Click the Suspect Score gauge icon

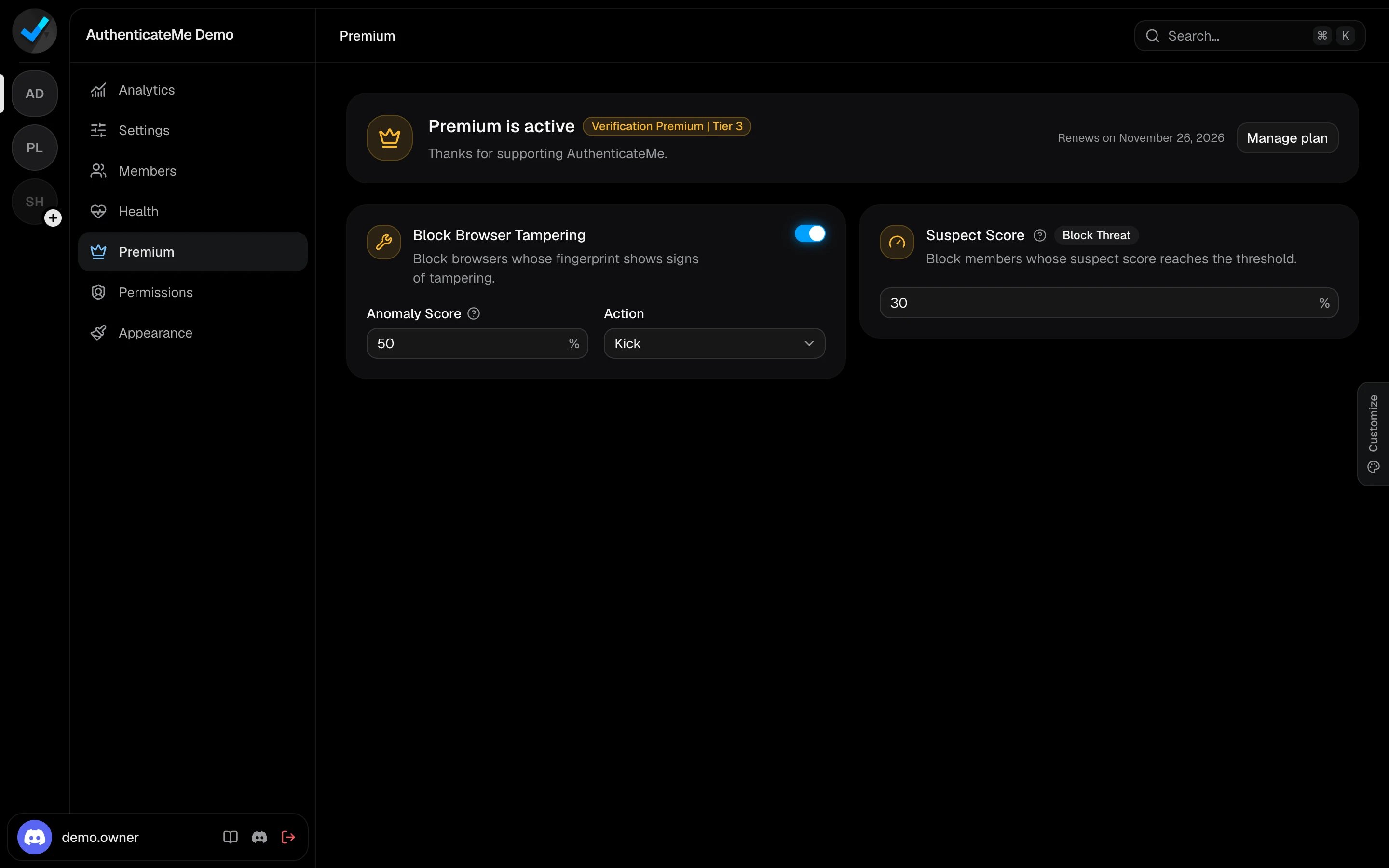pos(897,242)
